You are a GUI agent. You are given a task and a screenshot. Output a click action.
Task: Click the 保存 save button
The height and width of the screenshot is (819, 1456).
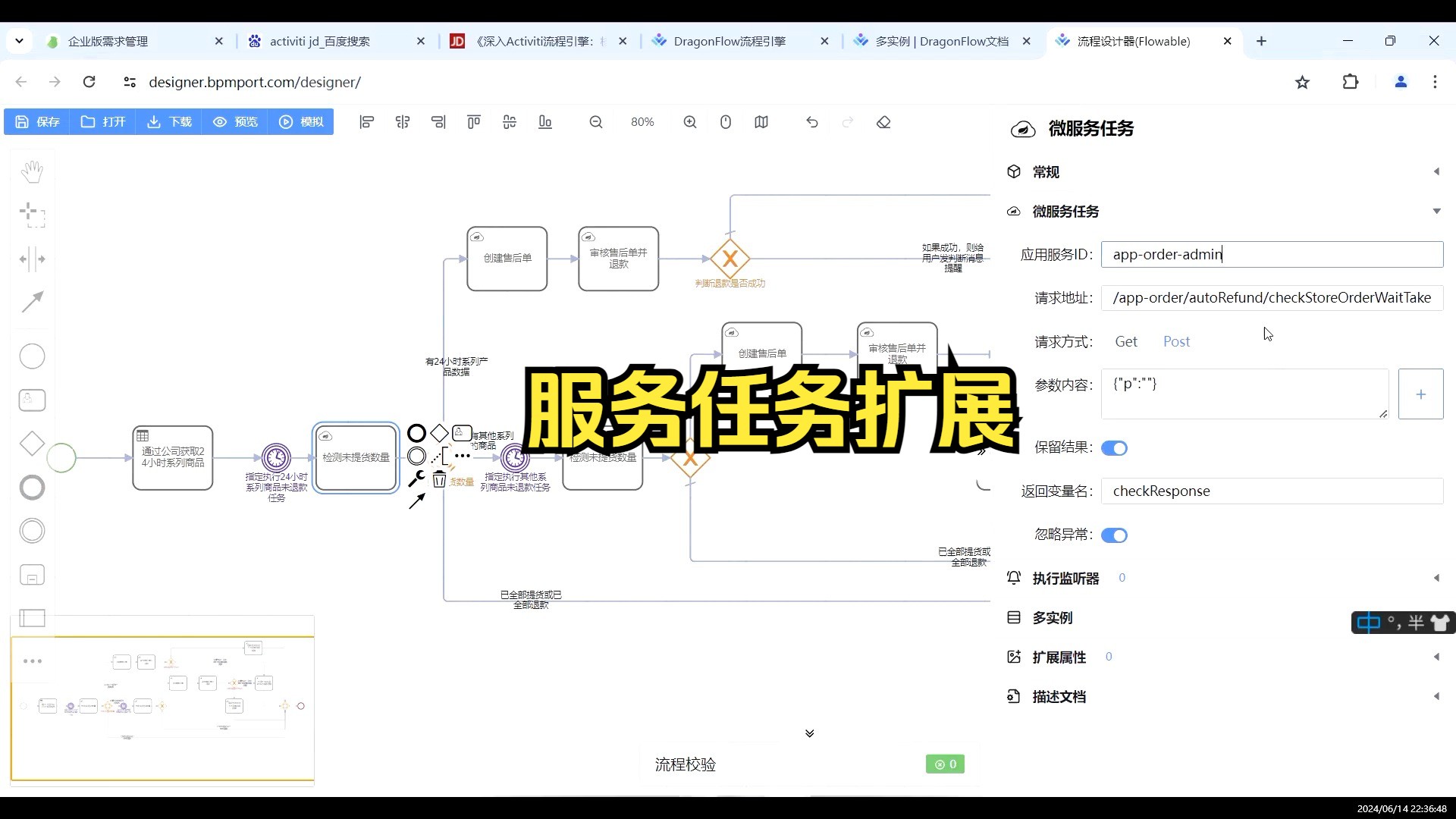[37, 122]
